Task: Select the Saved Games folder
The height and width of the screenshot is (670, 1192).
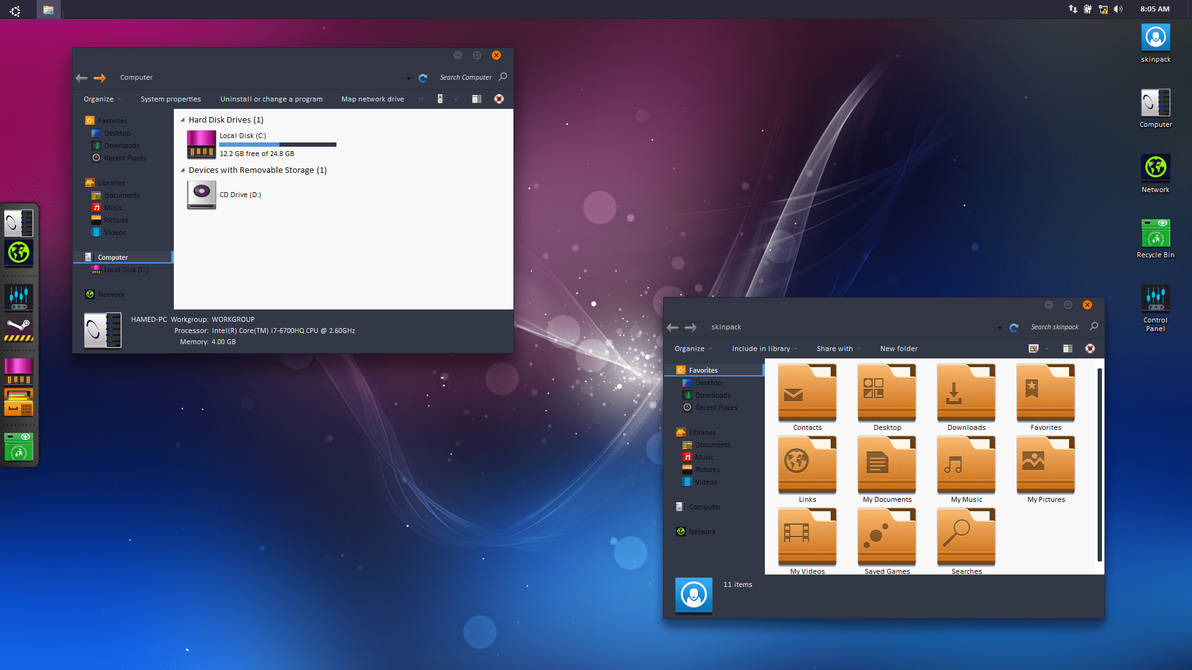Action: [886, 537]
